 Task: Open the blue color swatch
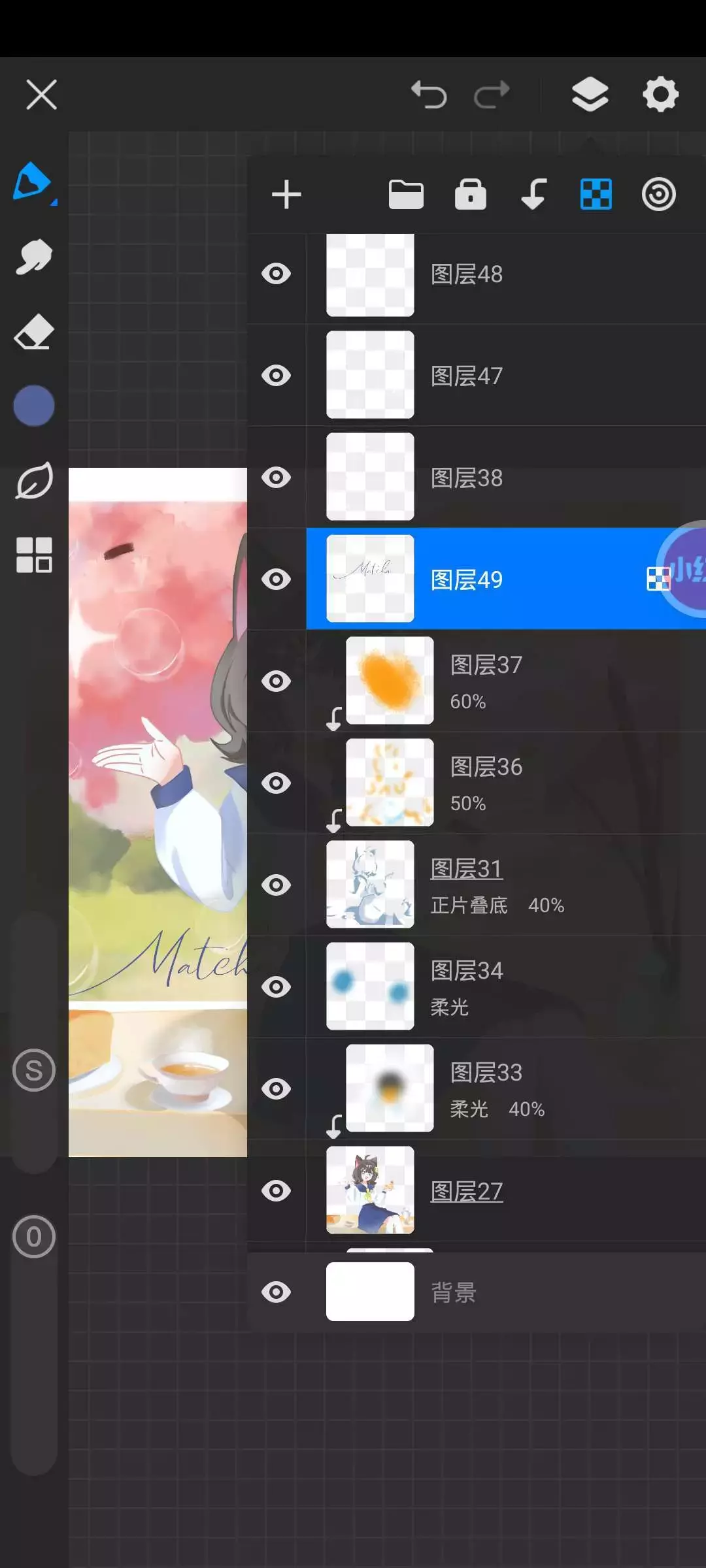tap(33, 406)
